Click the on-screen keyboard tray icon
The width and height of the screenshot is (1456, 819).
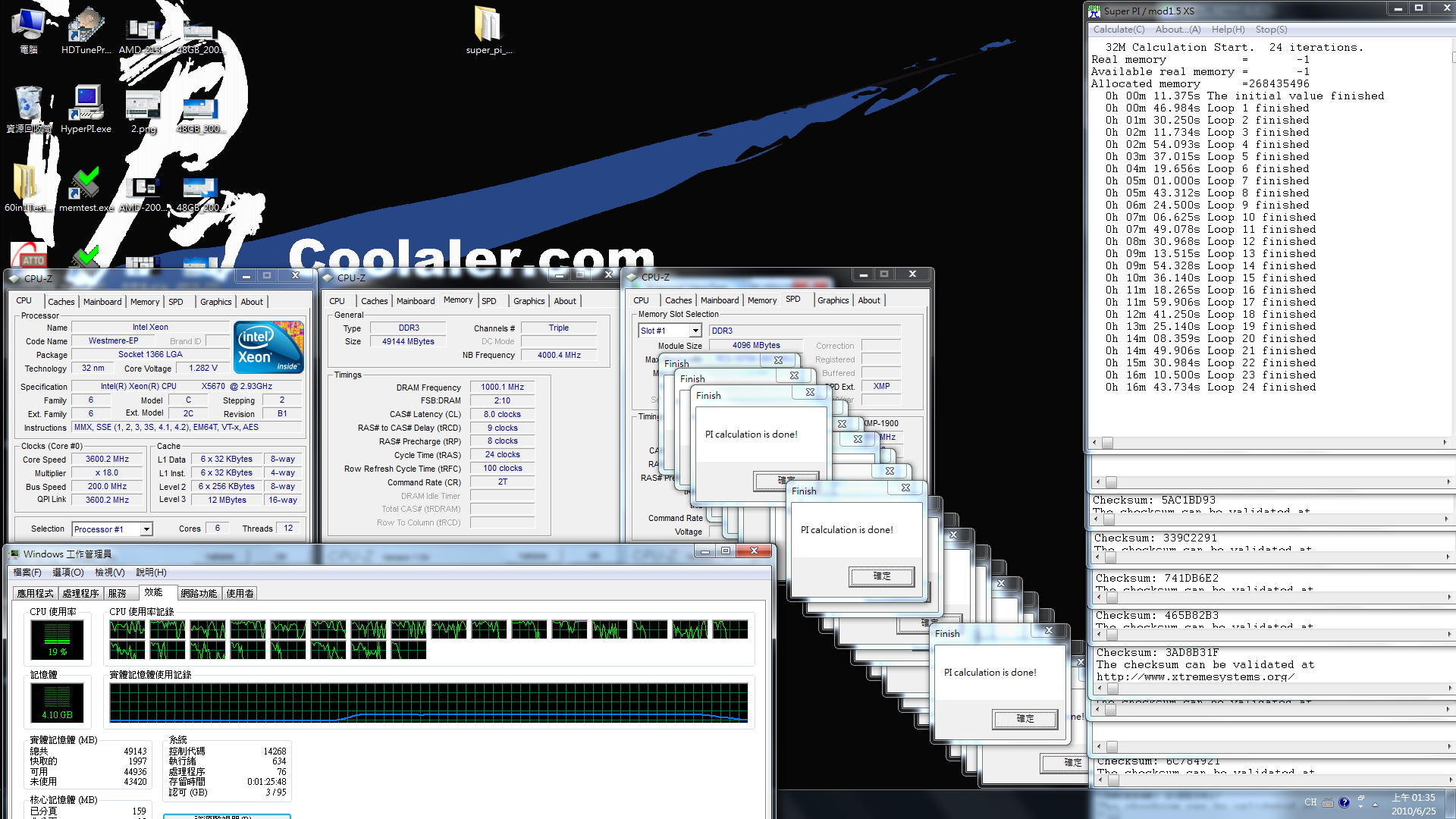click(1328, 802)
